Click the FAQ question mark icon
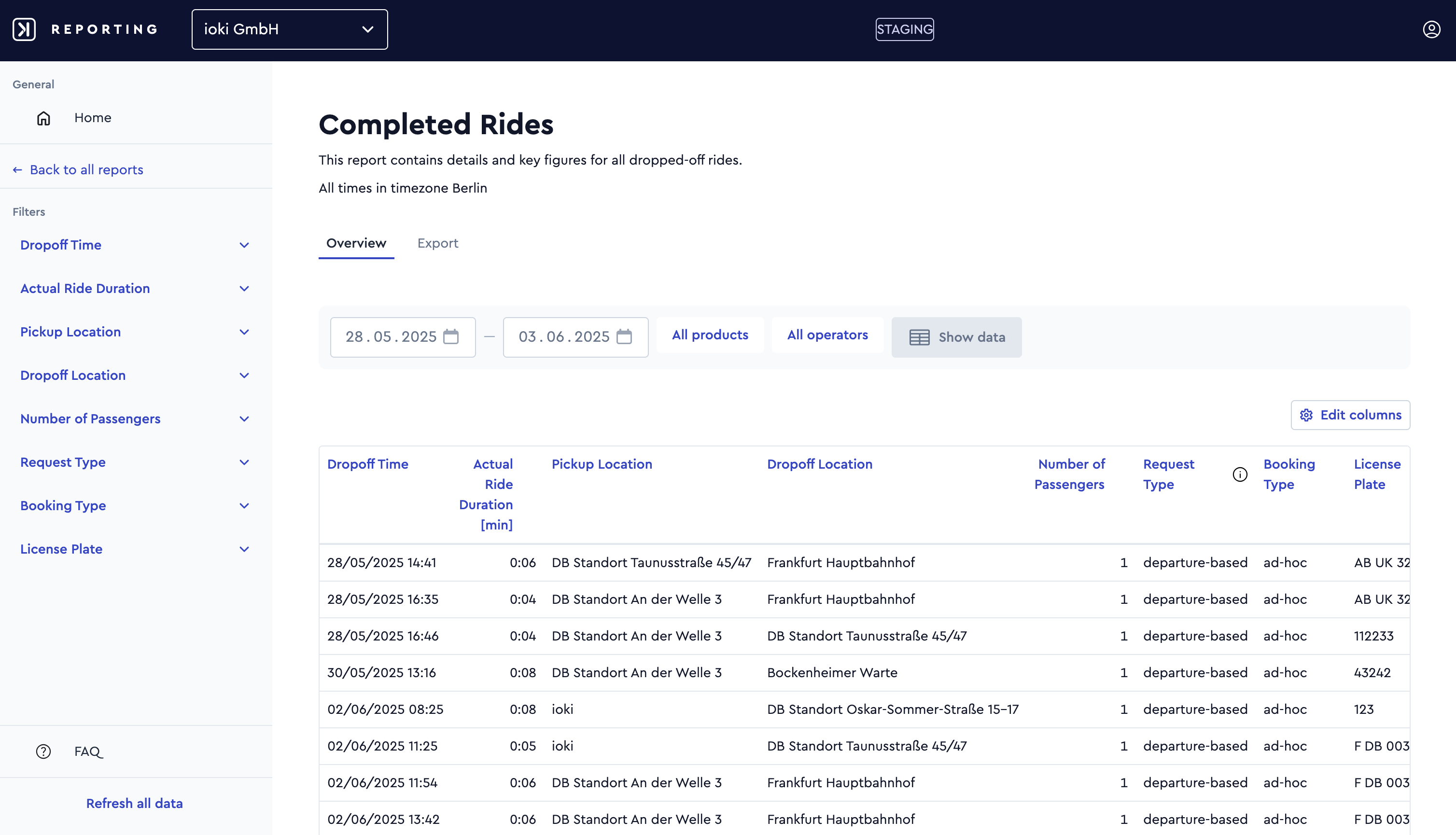The height and width of the screenshot is (835, 1456). pos(43,751)
